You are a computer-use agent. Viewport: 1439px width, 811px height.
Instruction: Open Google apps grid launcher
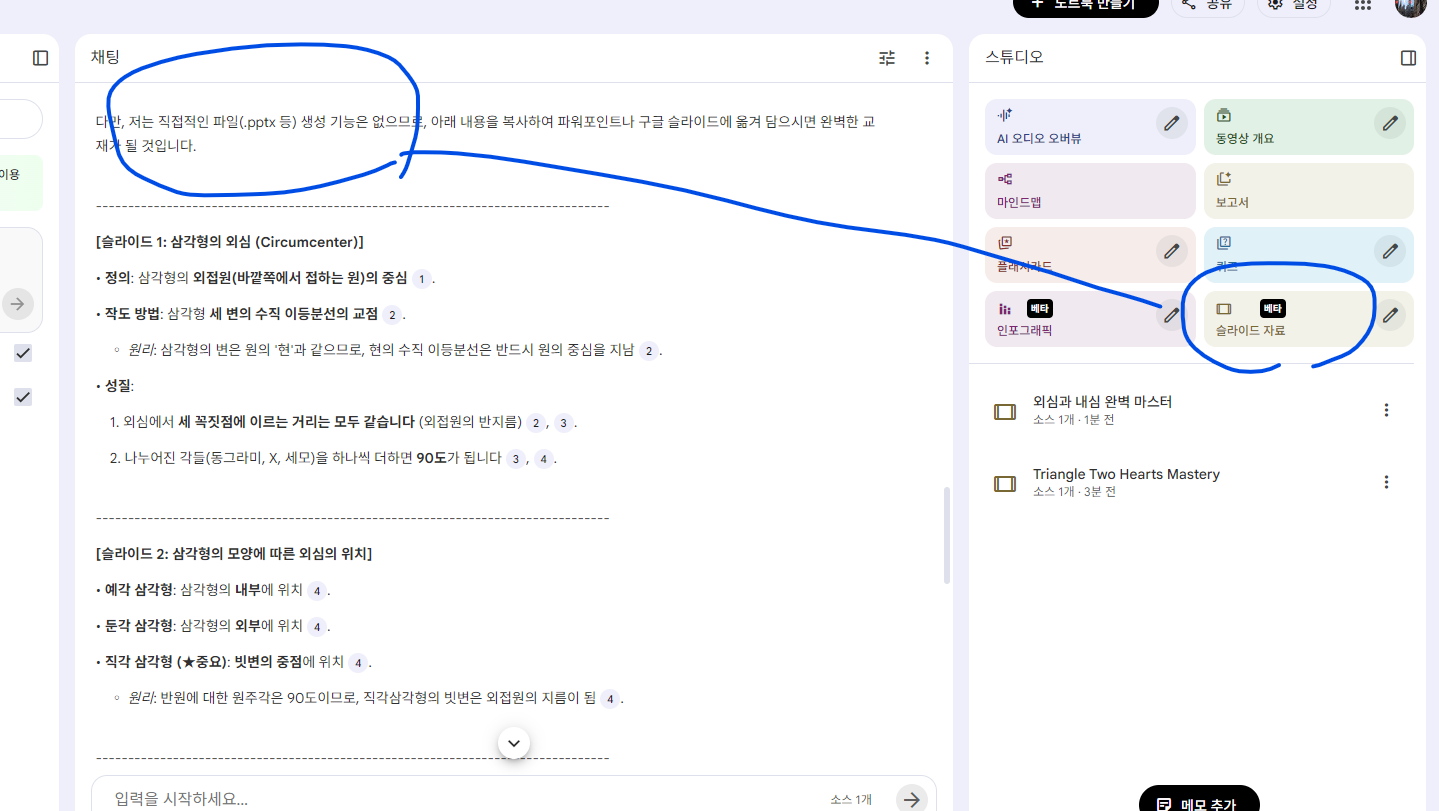1362,5
